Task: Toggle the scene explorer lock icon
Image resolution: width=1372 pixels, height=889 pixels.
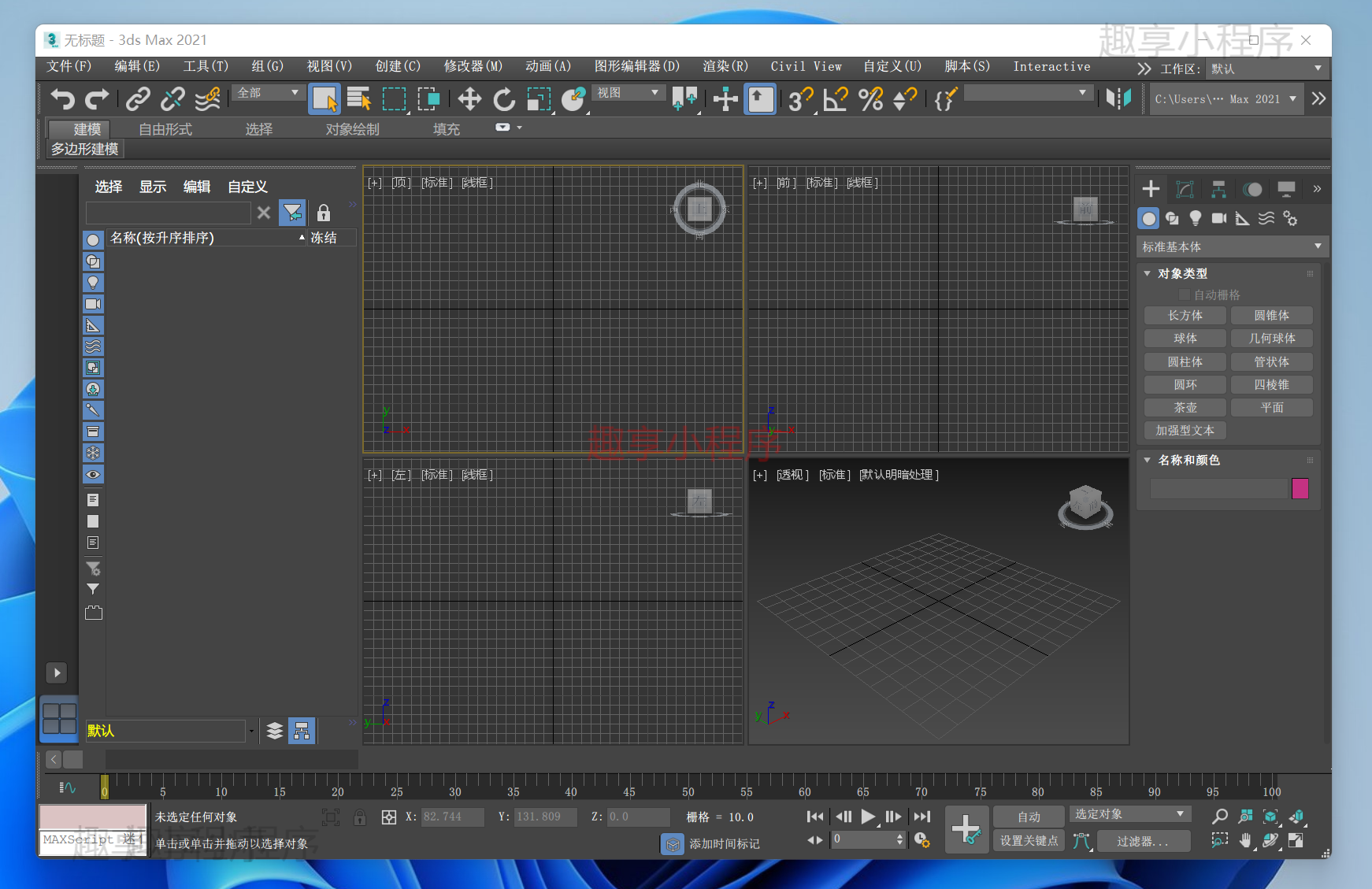Action: (x=324, y=213)
